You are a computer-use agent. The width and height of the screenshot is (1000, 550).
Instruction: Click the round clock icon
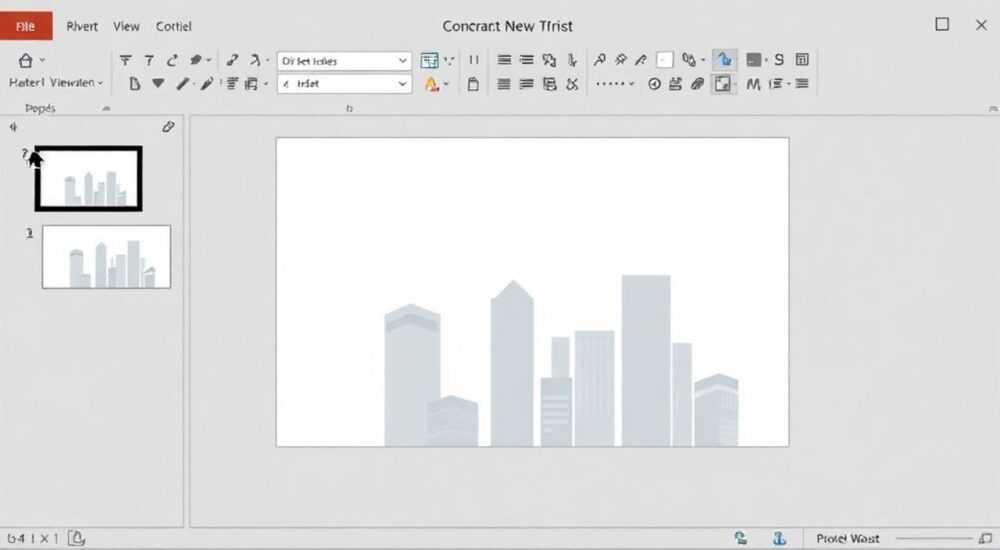coord(654,84)
